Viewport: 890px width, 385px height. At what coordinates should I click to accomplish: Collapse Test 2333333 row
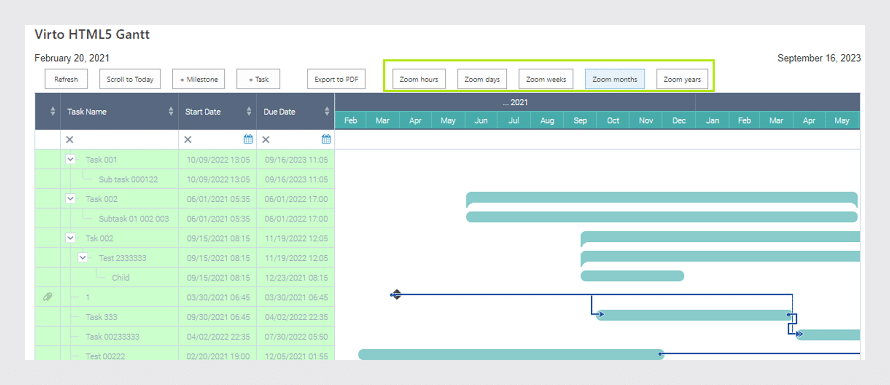point(83,257)
